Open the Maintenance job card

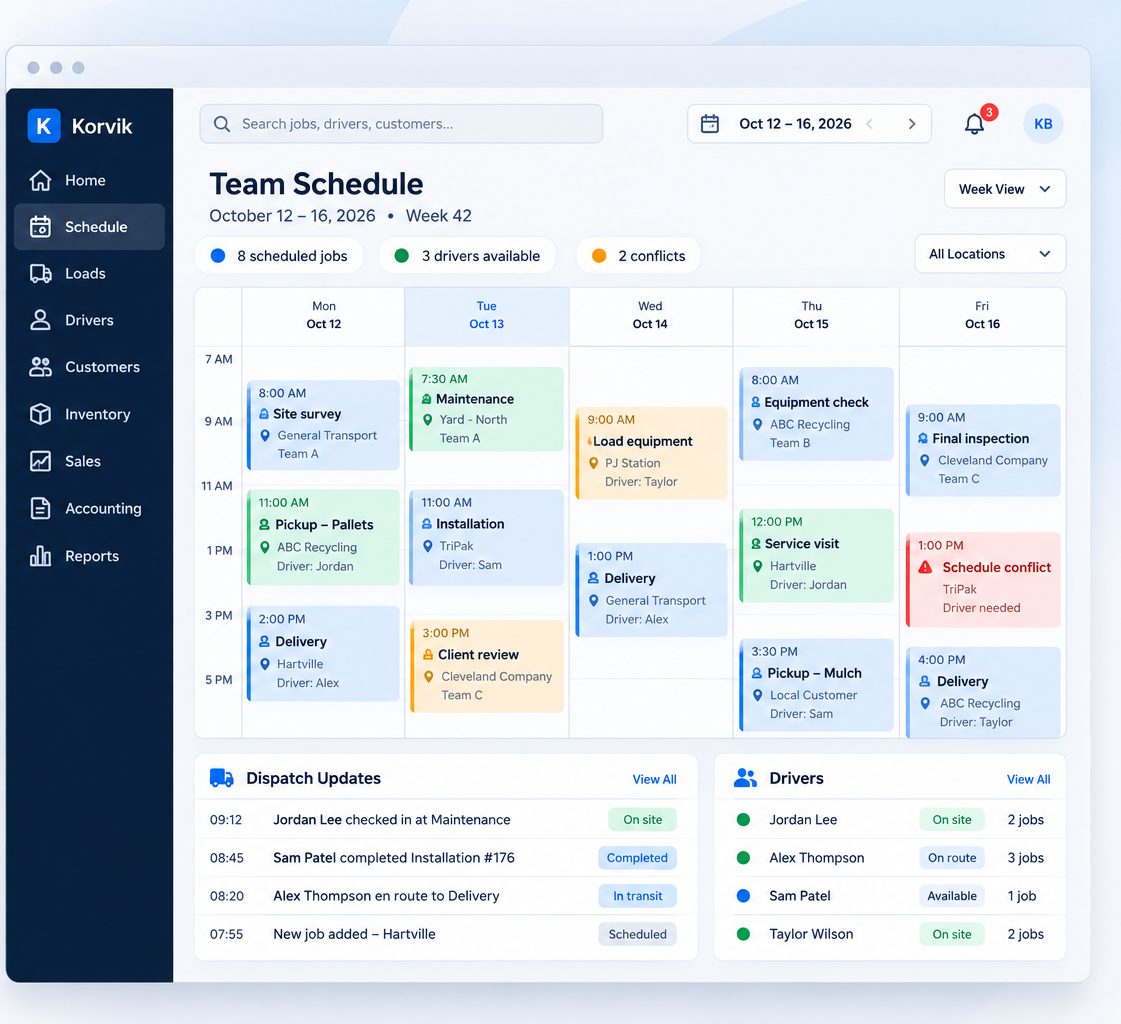point(487,409)
